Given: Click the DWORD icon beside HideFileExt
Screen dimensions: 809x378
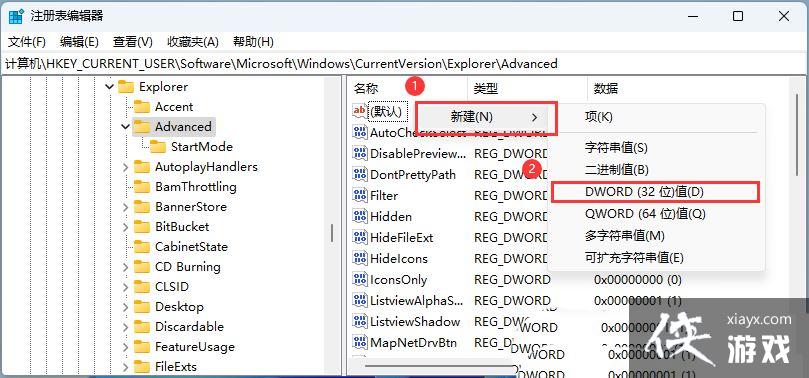Looking at the screenshot, I should coord(360,238).
